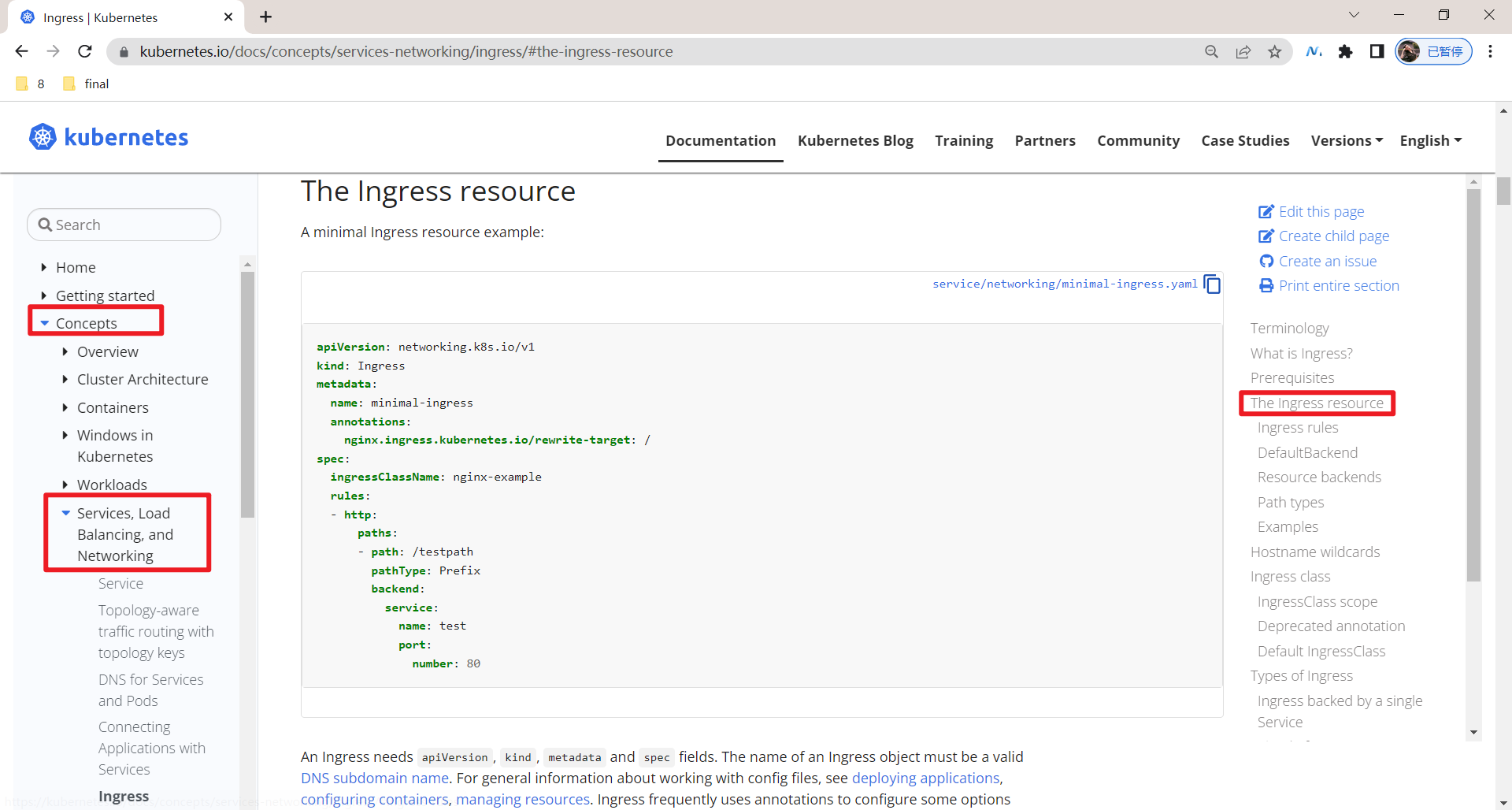Open DNS for Services and Pods
The image size is (1512, 810).
coord(150,689)
